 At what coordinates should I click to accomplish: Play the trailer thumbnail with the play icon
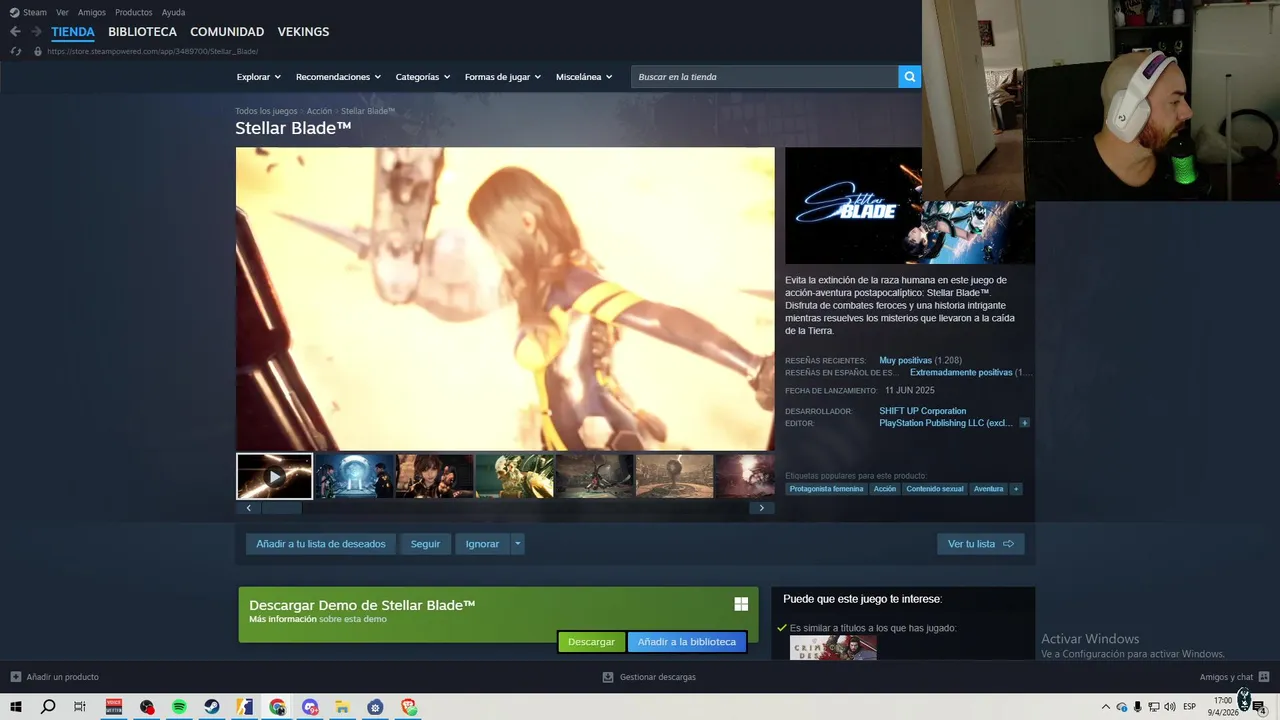274,476
